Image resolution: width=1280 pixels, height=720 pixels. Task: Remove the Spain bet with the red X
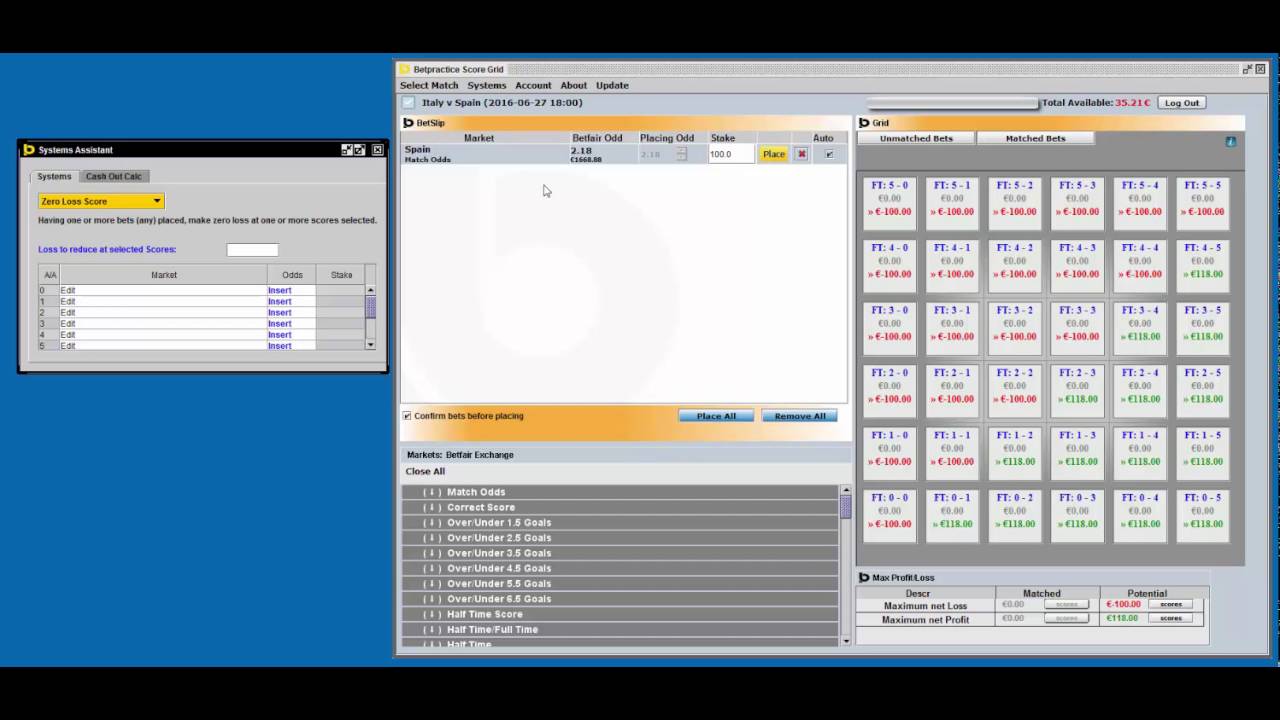pos(801,154)
